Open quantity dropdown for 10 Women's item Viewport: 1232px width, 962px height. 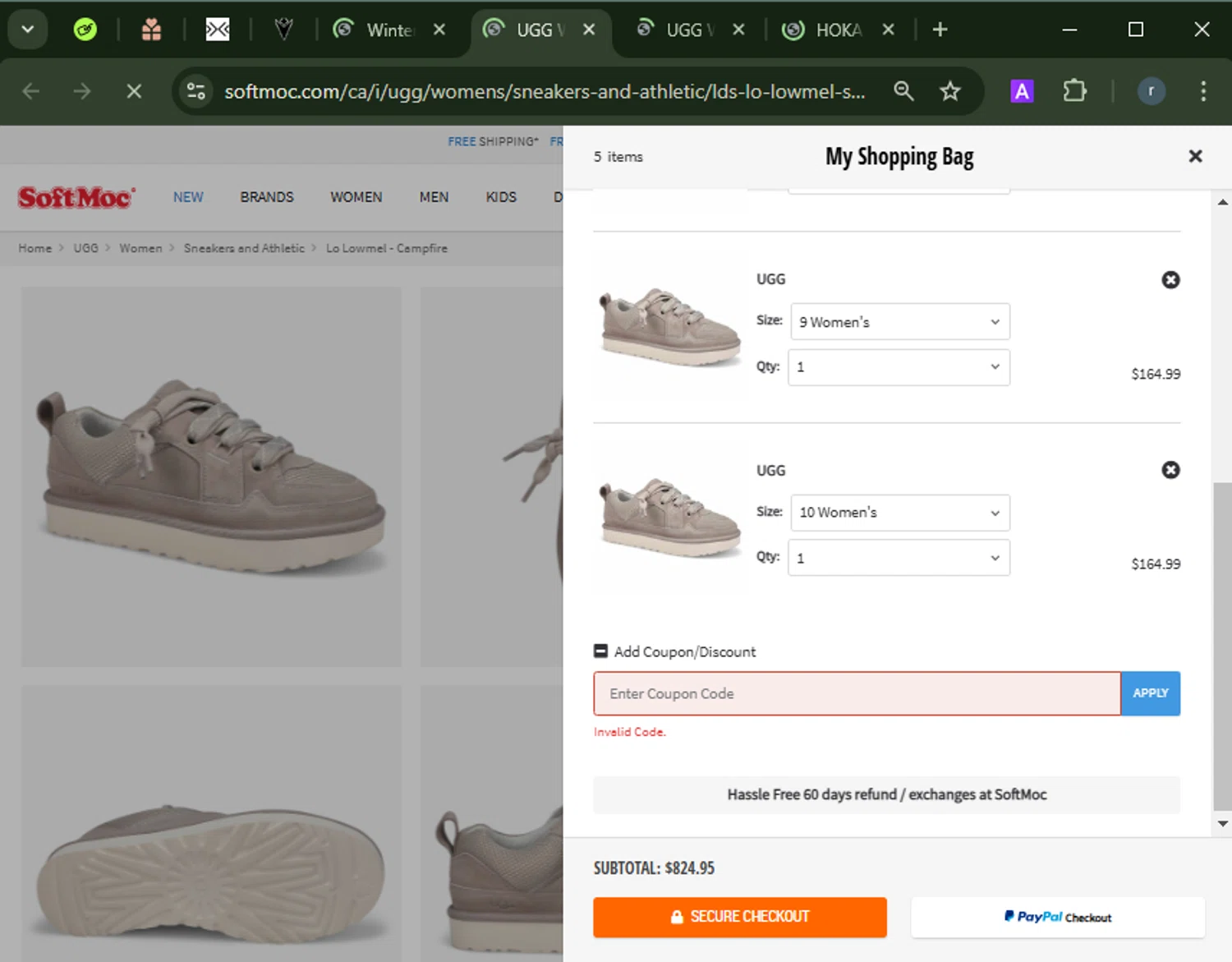[899, 558]
